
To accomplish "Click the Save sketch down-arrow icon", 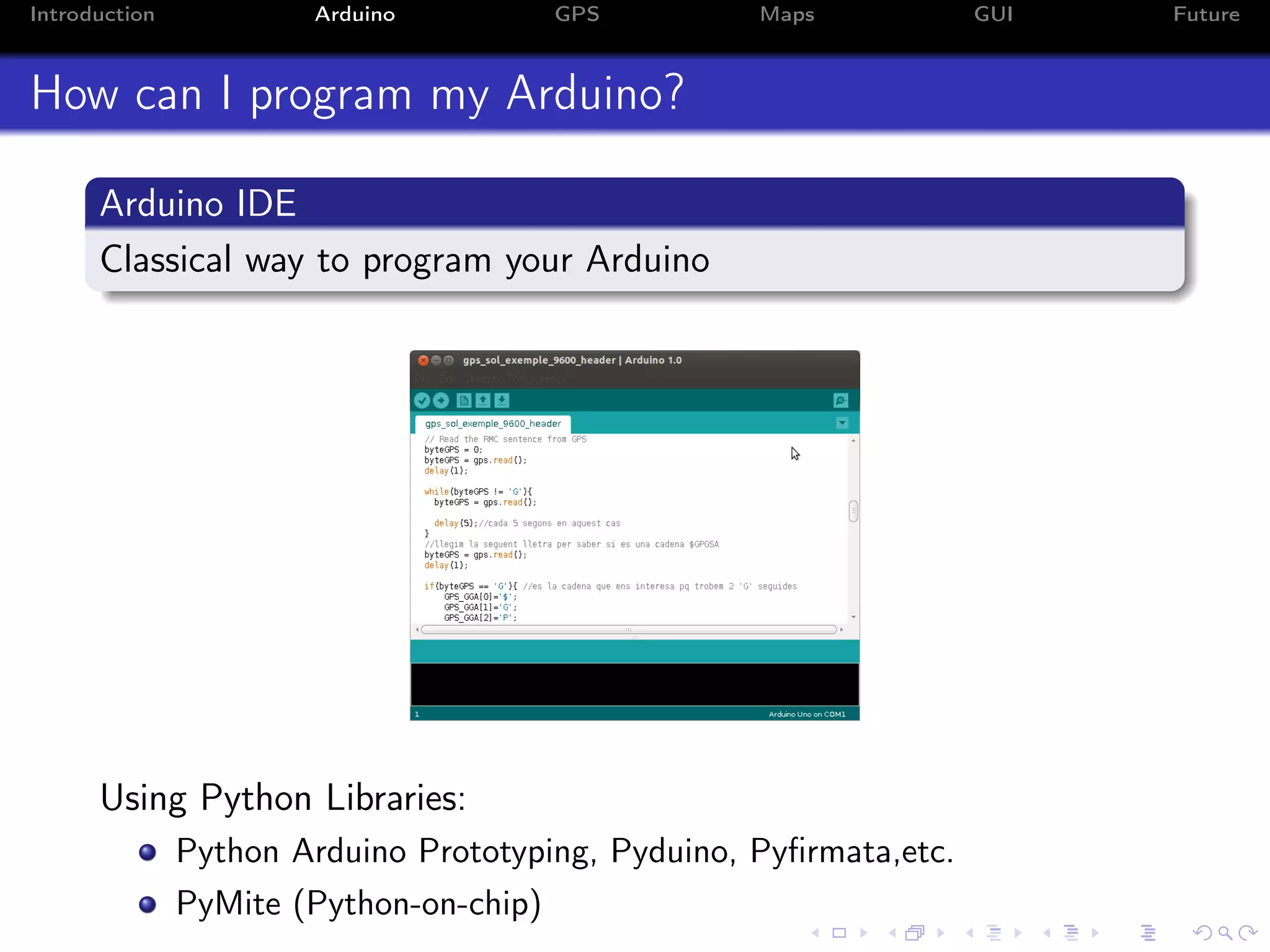I will pos(502,400).
